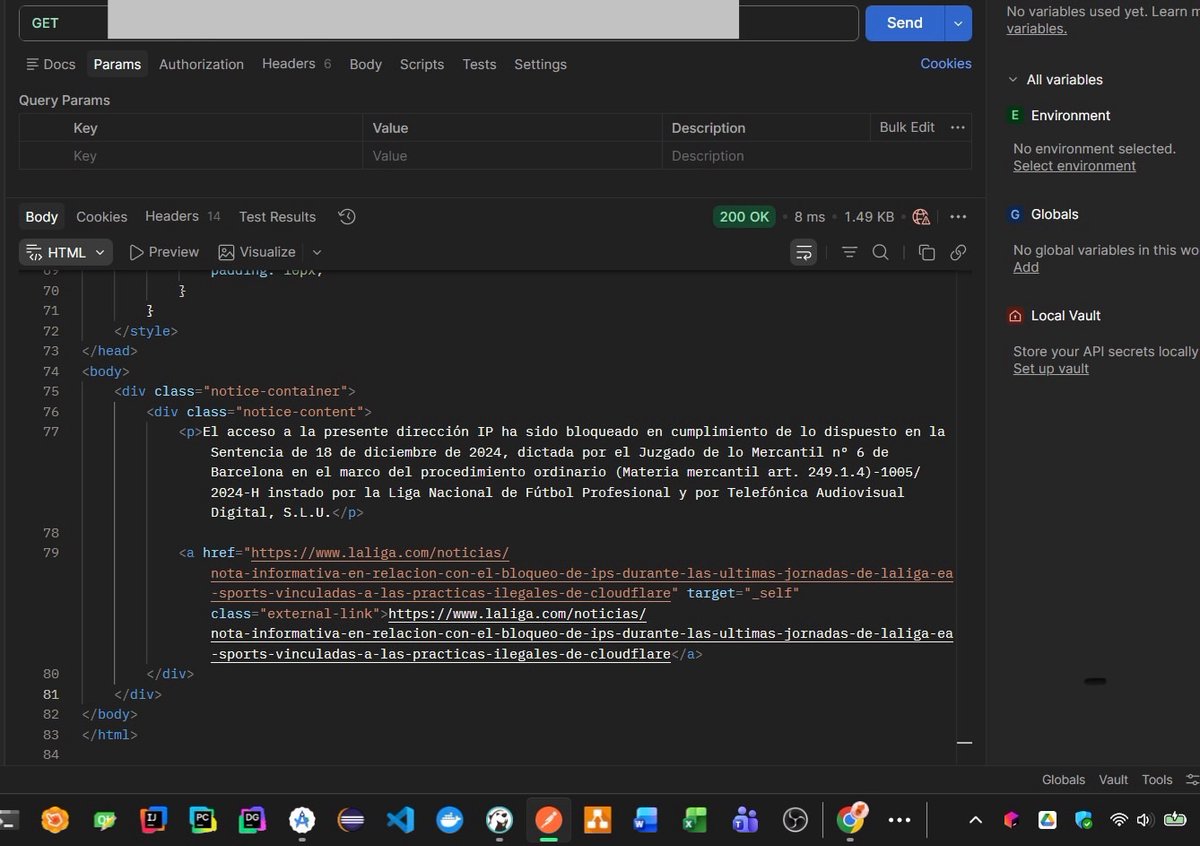The height and width of the screenshot is (846, 1200).
Task: Click the response time 8 ms
Action: click(x=810, y=217)
